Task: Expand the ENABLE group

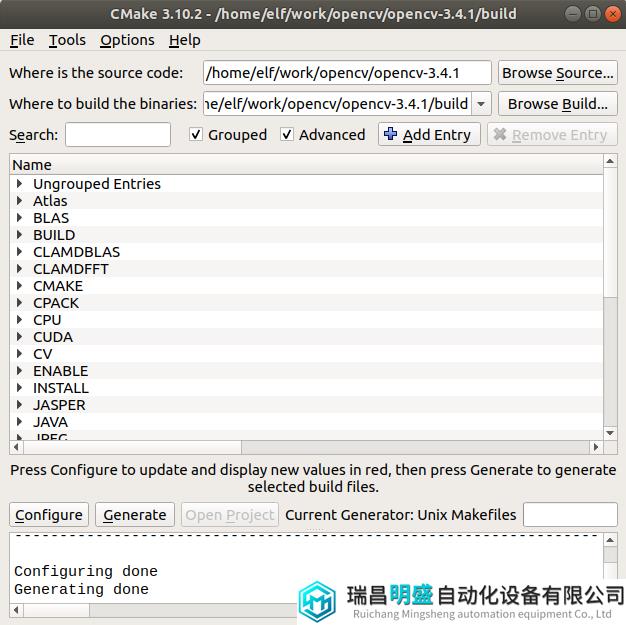Action: 19,371
